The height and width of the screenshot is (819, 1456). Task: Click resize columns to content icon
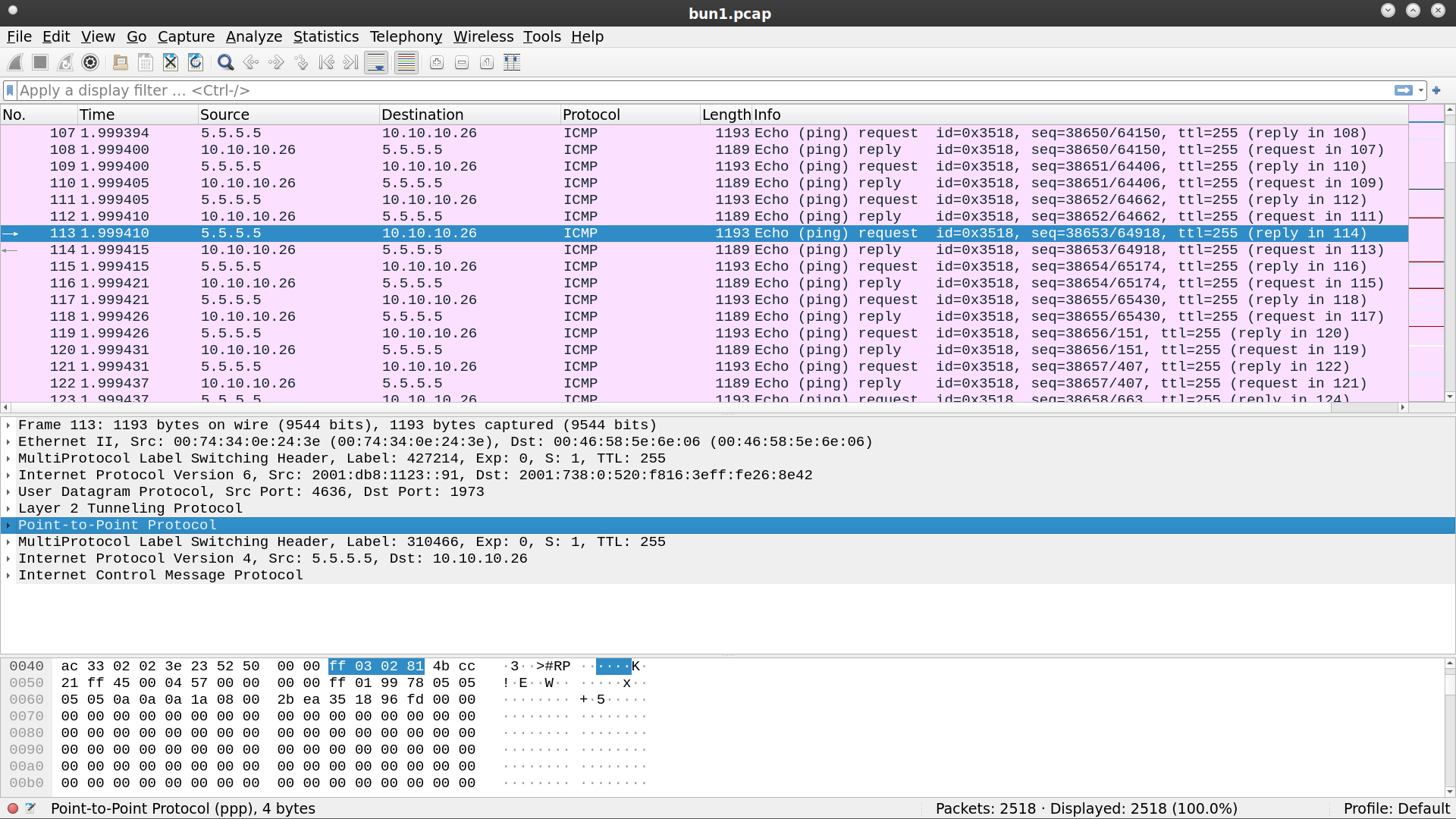click(512, 63)
